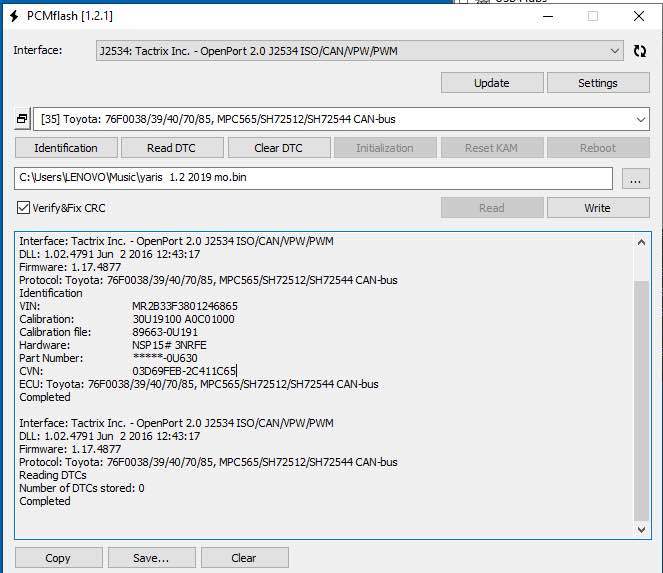The height and width of the screenshot is (573, 663).
Task: Click the Calibration value 30U19100 A0C01000
Action: pyautogui.click(x=183, y=319)
